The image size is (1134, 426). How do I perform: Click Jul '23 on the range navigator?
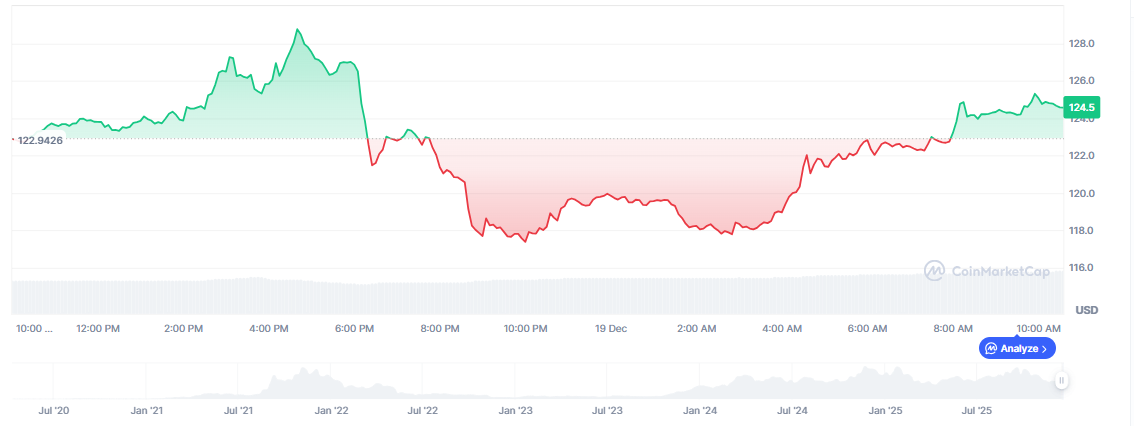(608, 411)
